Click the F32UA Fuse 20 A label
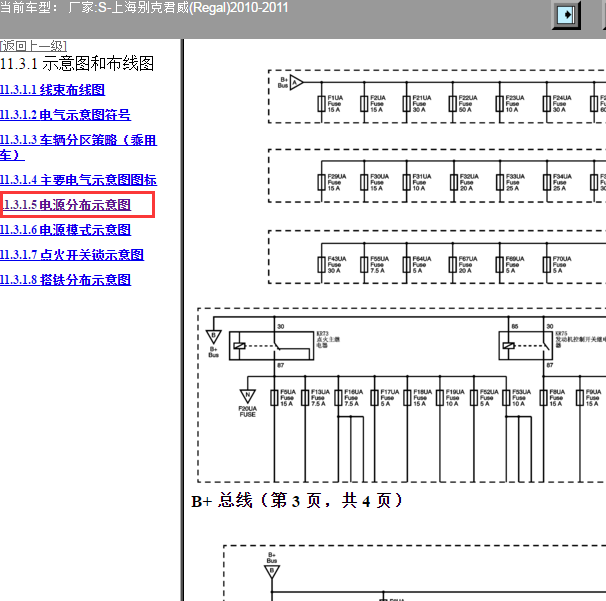Image resolution: width=606 pixels, height=601 pixels. click(x=469, y=182)
